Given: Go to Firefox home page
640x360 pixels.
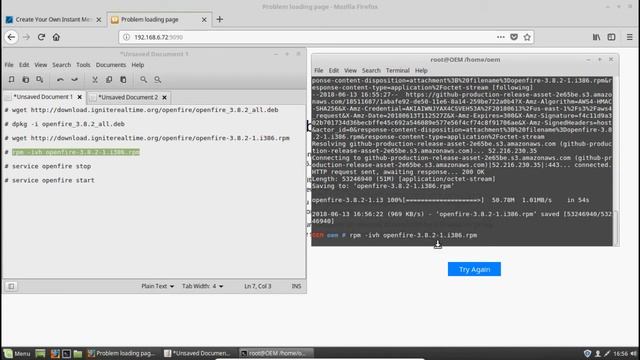Looking at the screenshot, I should [56, 37].
